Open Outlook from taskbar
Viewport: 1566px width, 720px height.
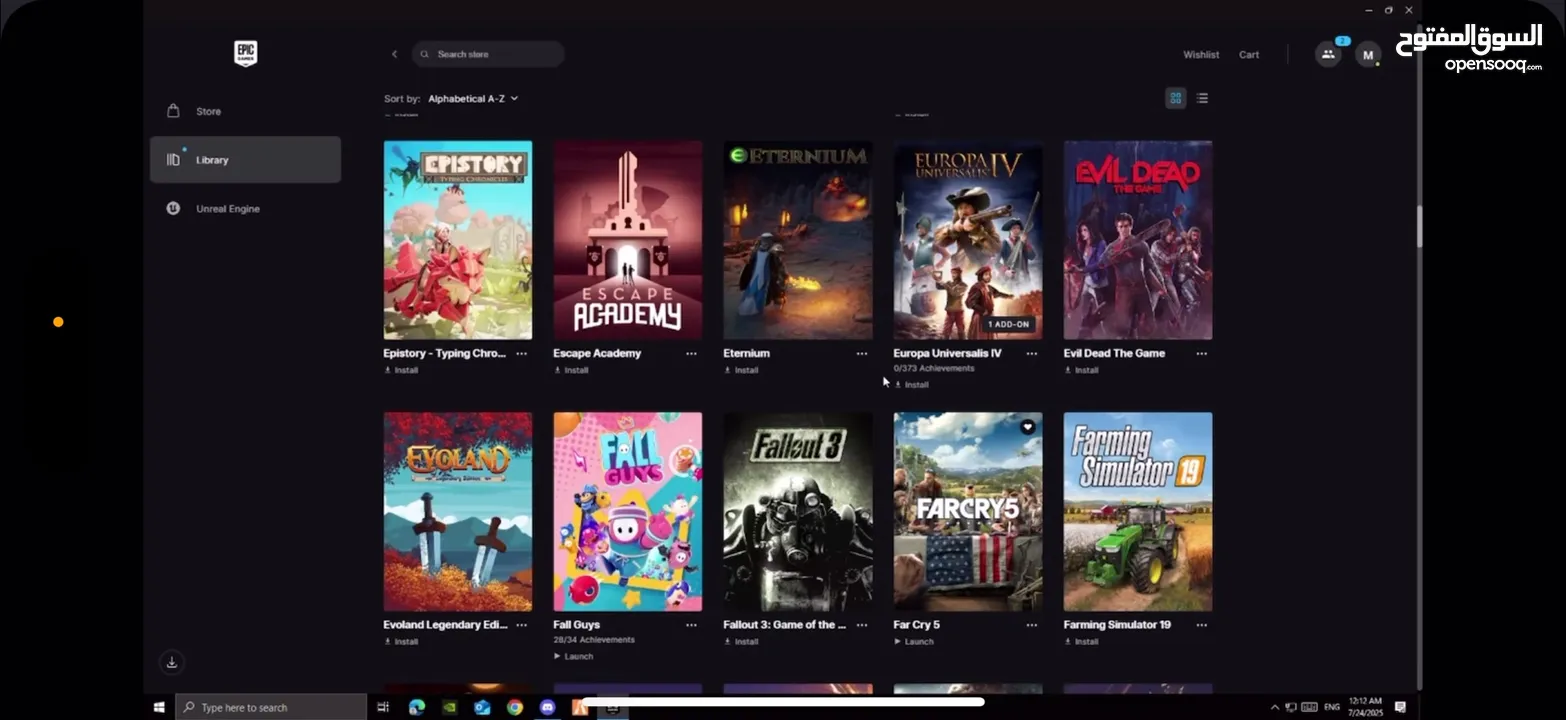[x=482, y=707]
